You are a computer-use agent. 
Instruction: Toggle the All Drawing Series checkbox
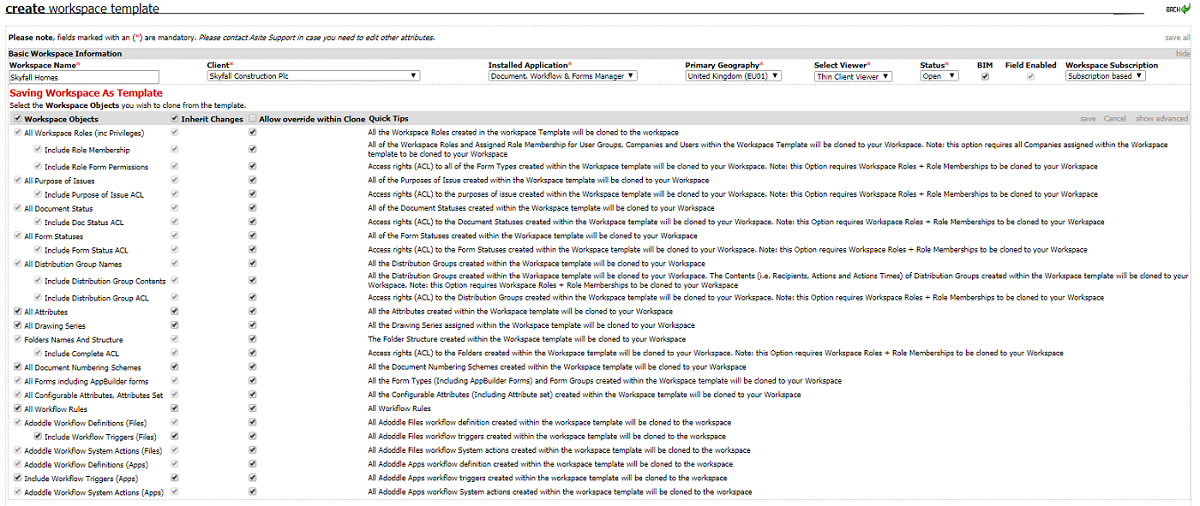coord(17,326)
